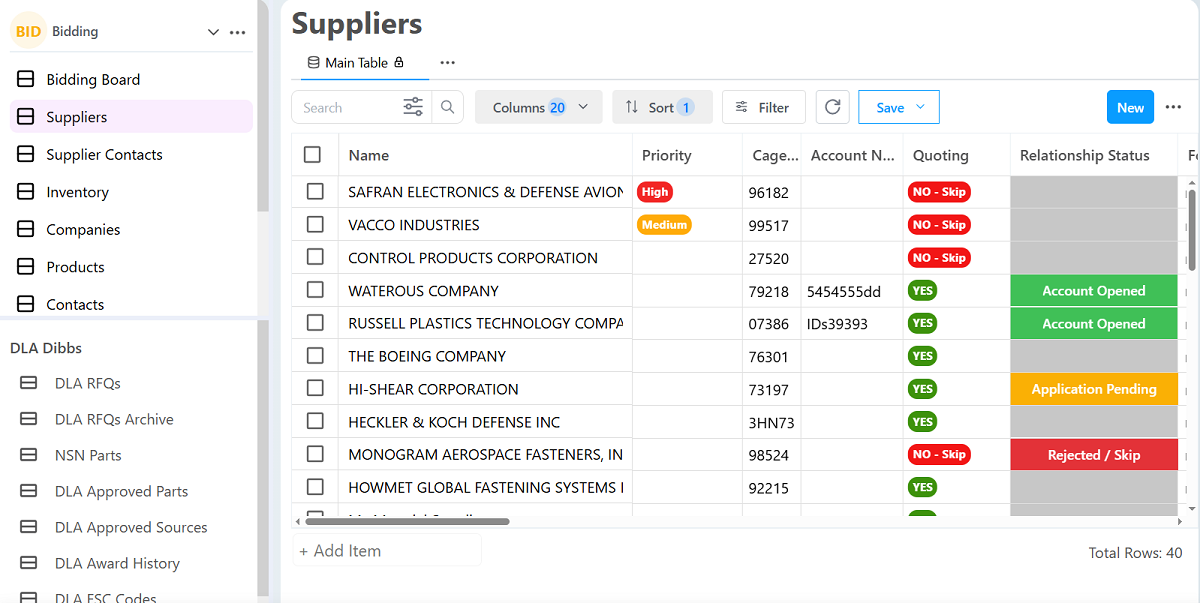1200x603 pixels.
Task: Click the Inventory table icon
Action: (26, 192)
